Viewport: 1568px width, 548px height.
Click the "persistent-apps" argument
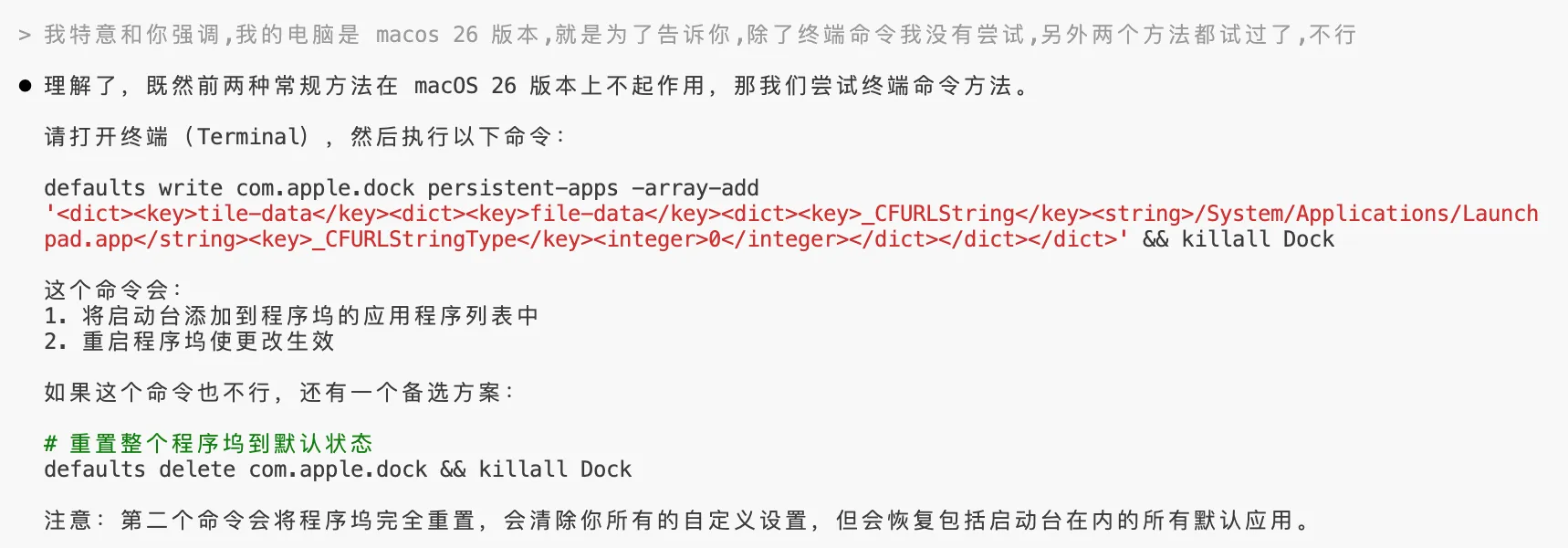[x=522, y=188]
